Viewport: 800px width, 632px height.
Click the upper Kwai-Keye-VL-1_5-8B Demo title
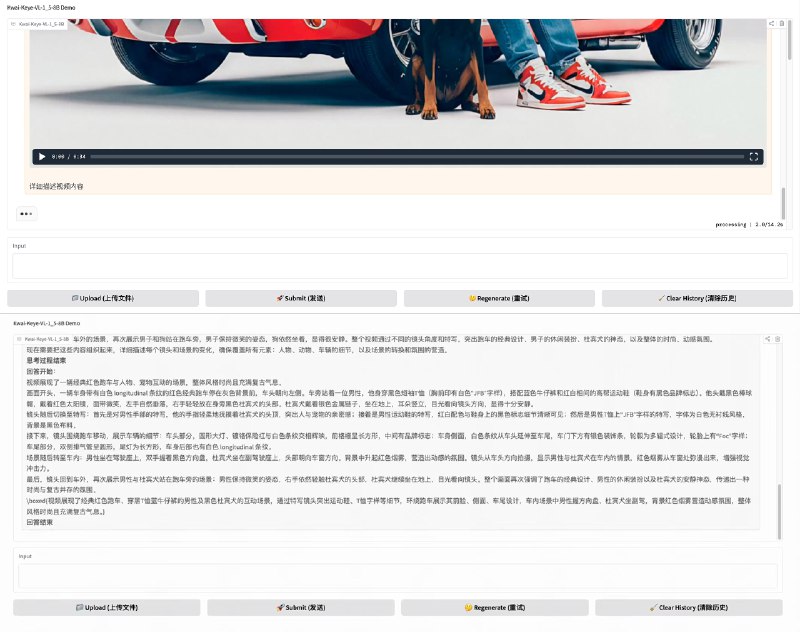(41, 8)
